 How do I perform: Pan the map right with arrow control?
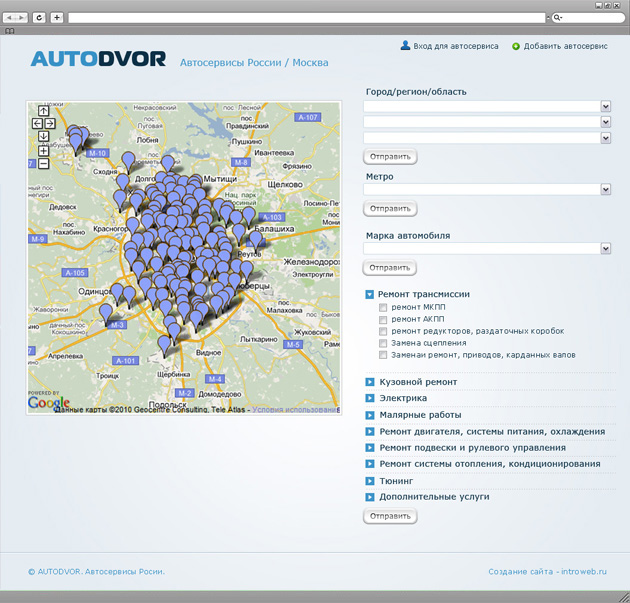click(x=49, y=123)
